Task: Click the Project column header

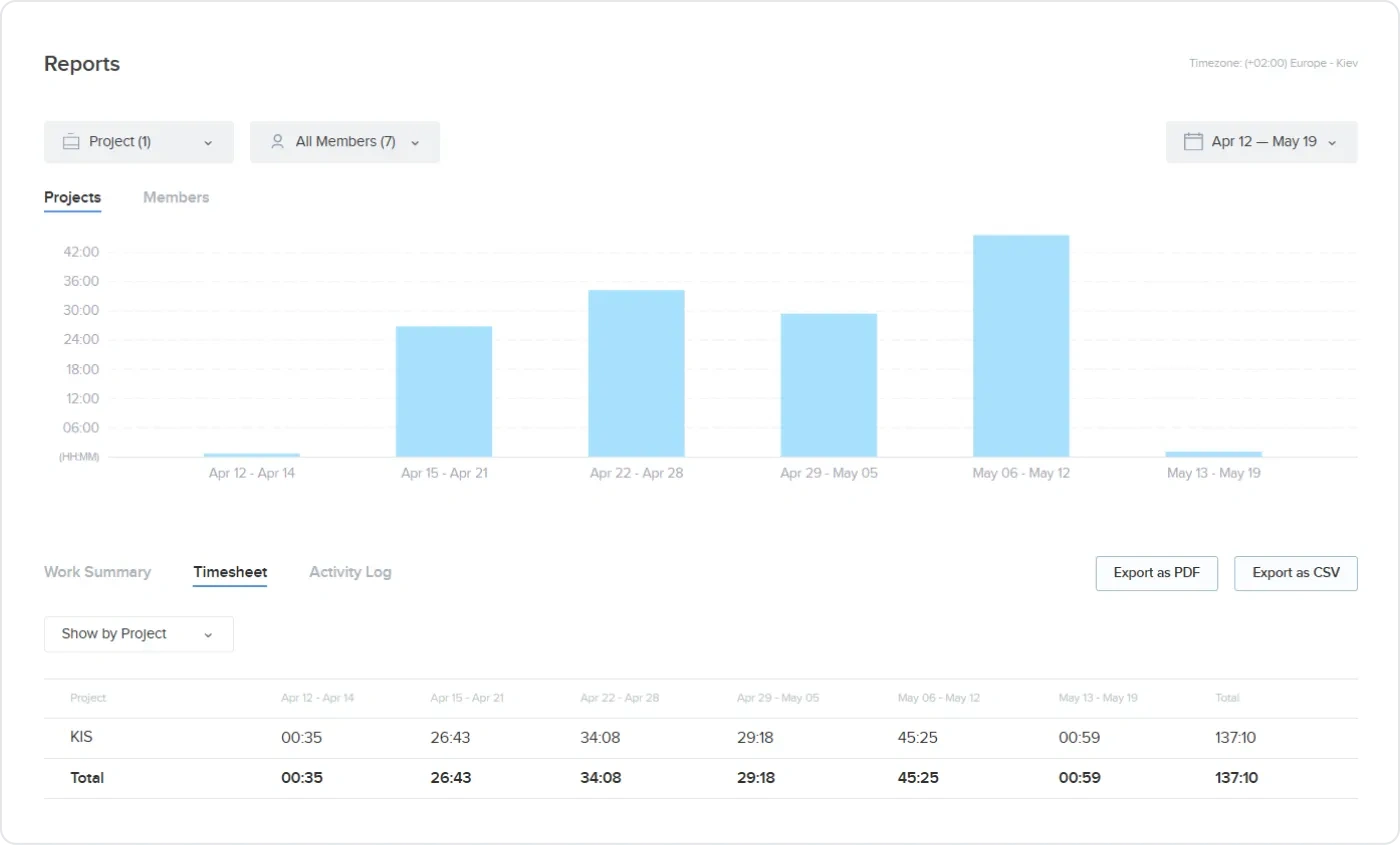Action: (x=88, y=698)
